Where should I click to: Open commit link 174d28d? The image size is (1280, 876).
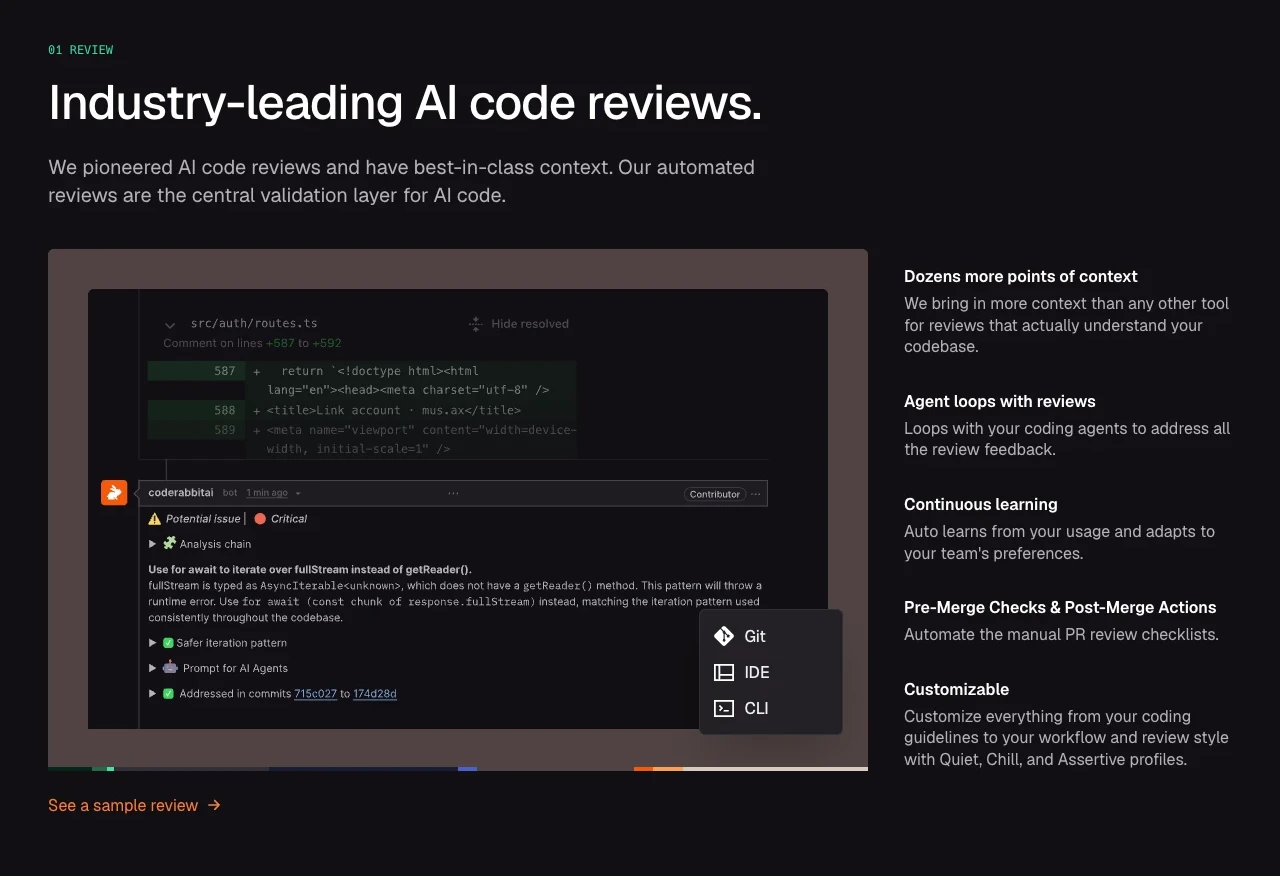[375, 694]
